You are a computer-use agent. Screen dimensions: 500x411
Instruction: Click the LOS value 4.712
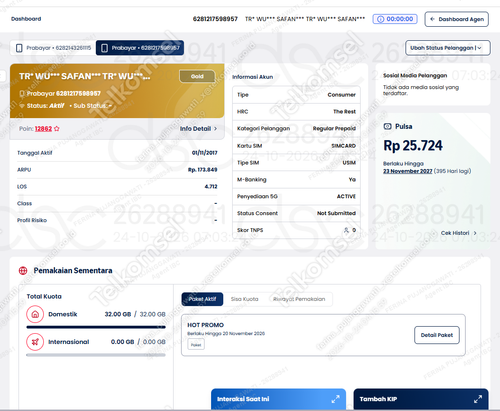[211, 186]
